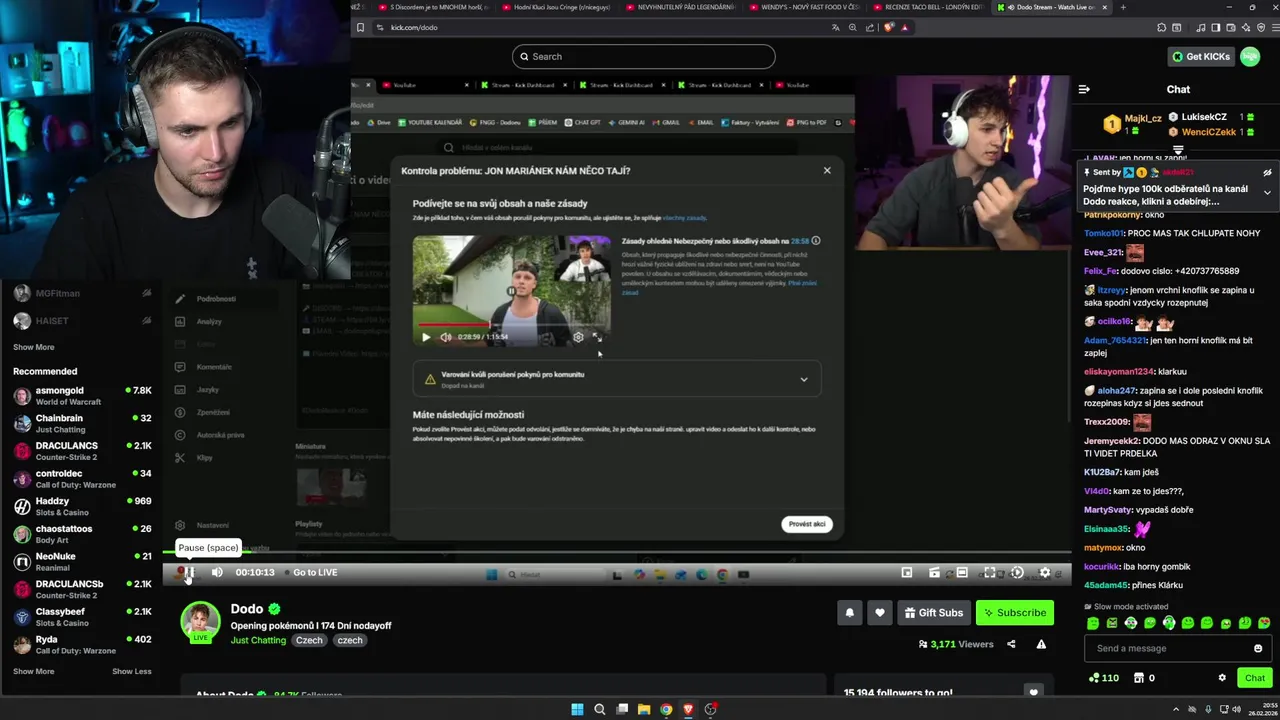Image resolution: width=1280 pixels, height=720 pixels.
Task: Show more followed channels above Recommended
Action: tap(34, 347)
